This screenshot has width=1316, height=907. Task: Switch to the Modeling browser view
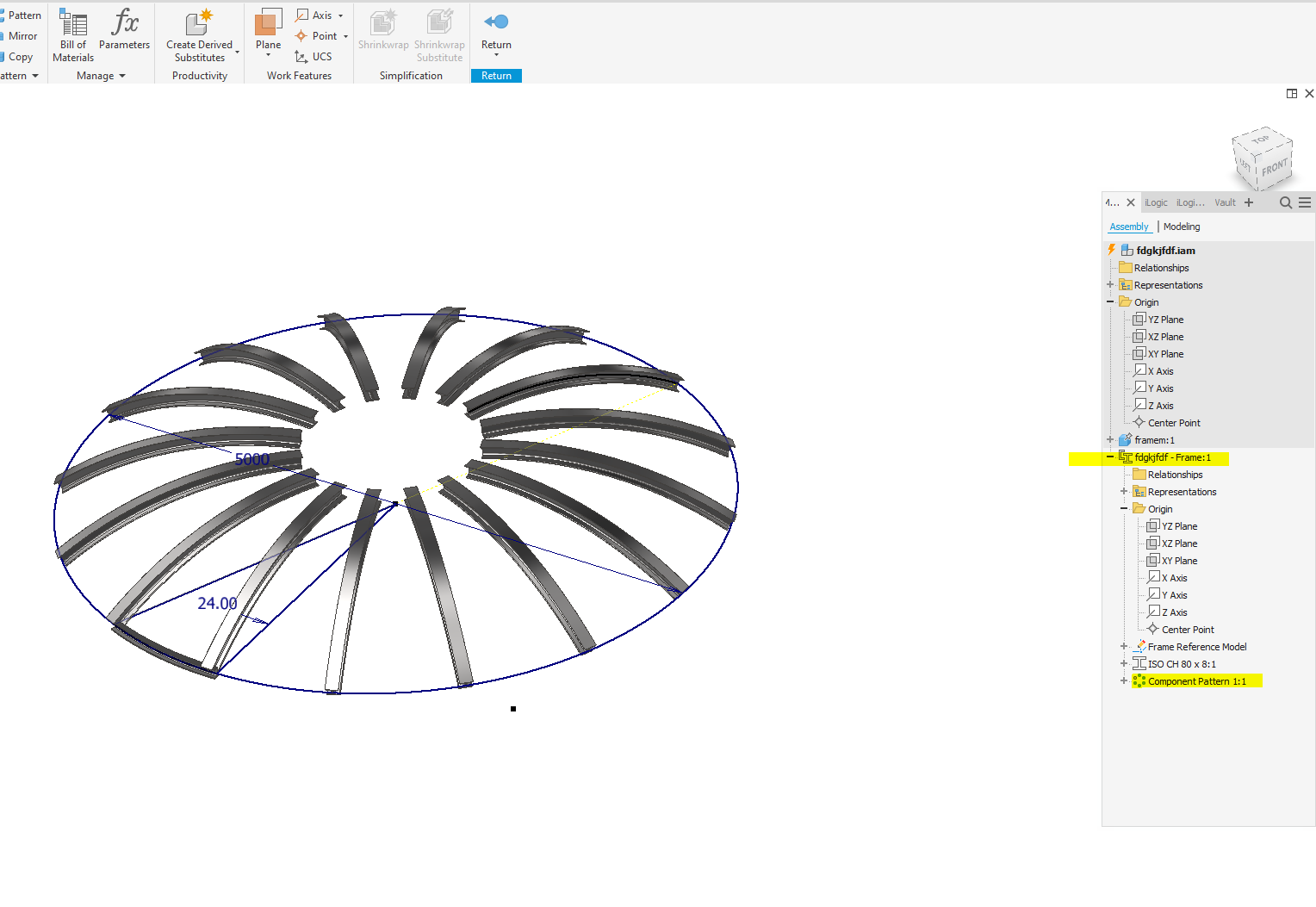coord(1182,227)
